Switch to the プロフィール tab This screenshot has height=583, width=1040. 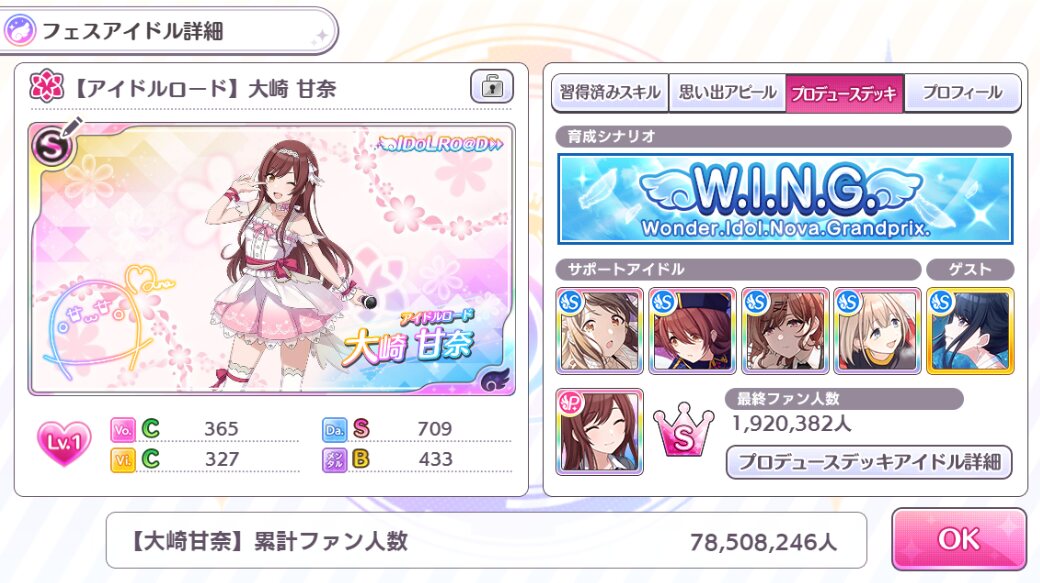962,93
